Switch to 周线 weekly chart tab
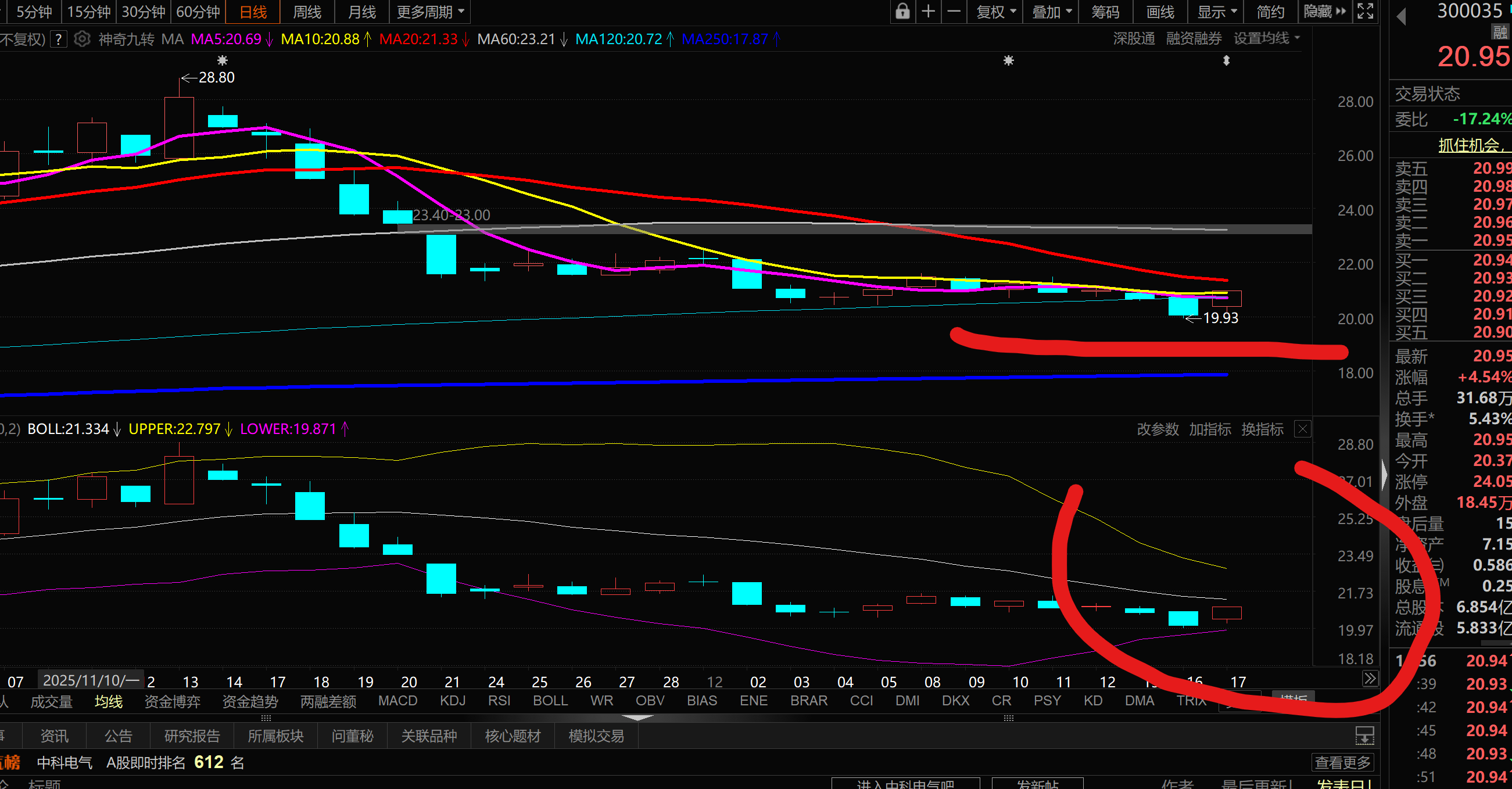The width and height of the screenshot is (1512, 789). pos(307,12)
